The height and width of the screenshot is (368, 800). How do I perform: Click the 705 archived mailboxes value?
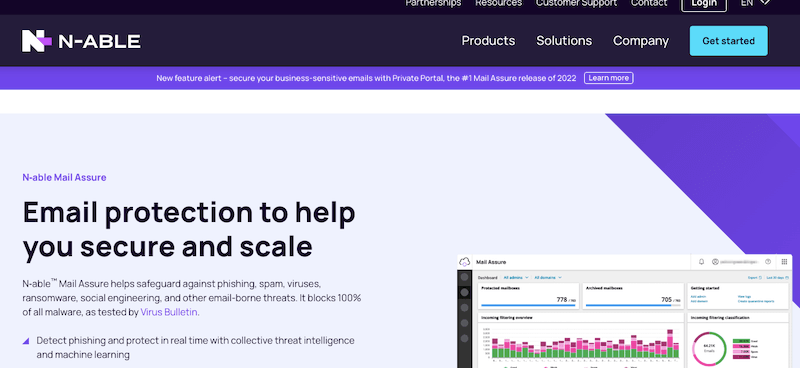pyautogui.click(x=666, y=300)
